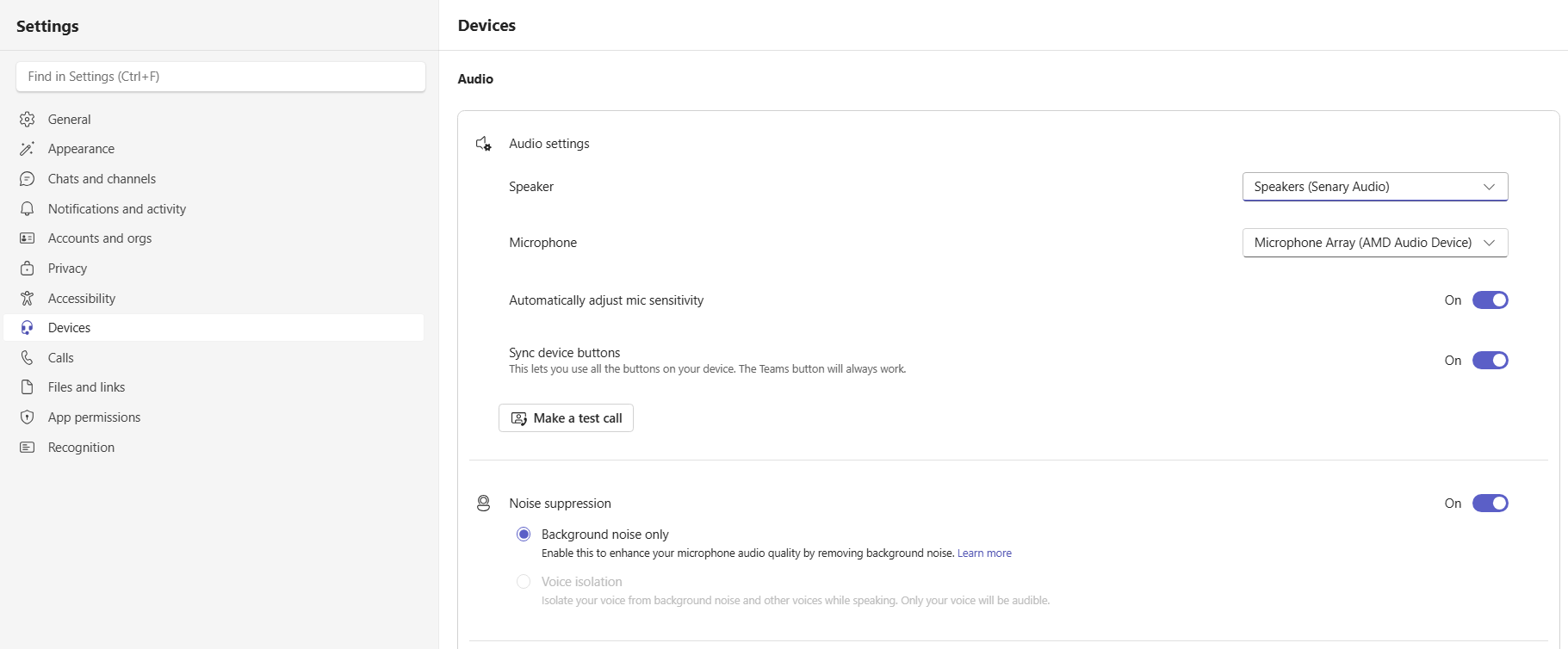Click the Speaker row label

(x=531, y=187)
